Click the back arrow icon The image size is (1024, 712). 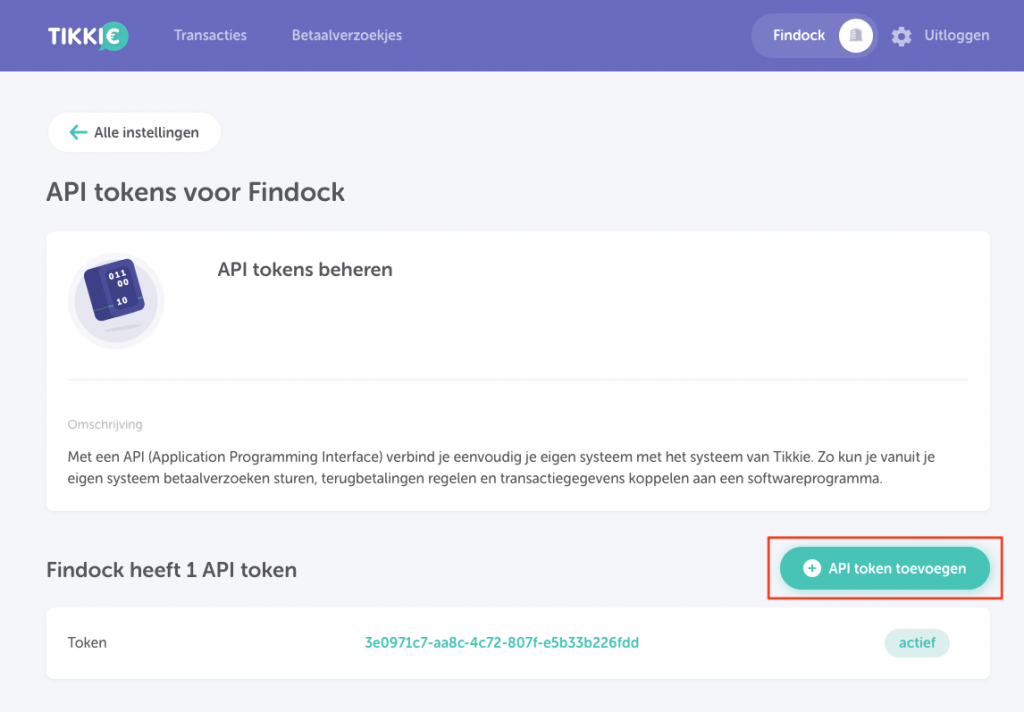[x=78, y=132]
